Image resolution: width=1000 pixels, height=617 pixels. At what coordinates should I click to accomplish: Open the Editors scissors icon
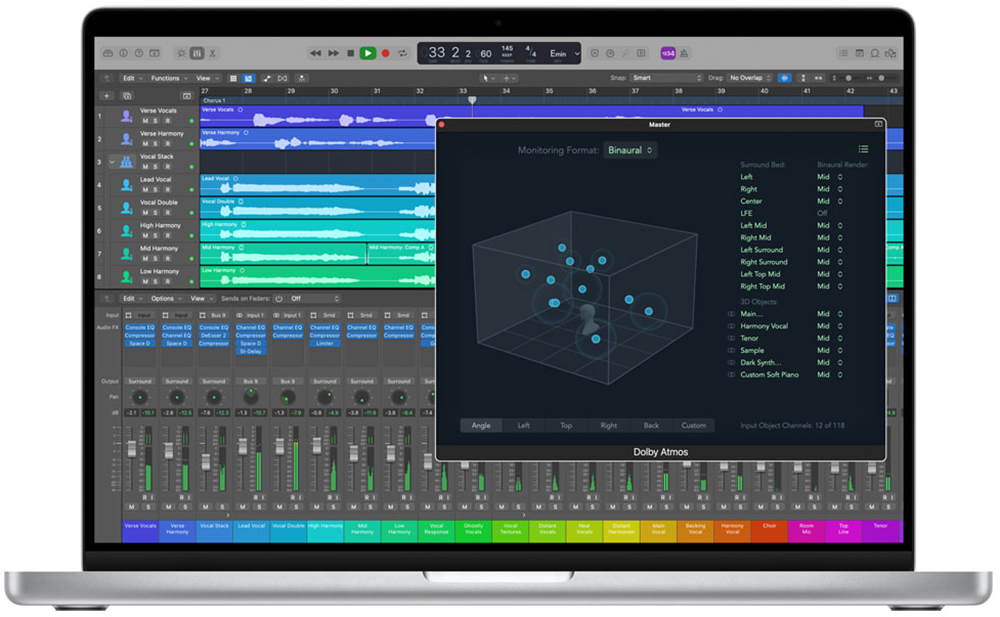point(212,54)
